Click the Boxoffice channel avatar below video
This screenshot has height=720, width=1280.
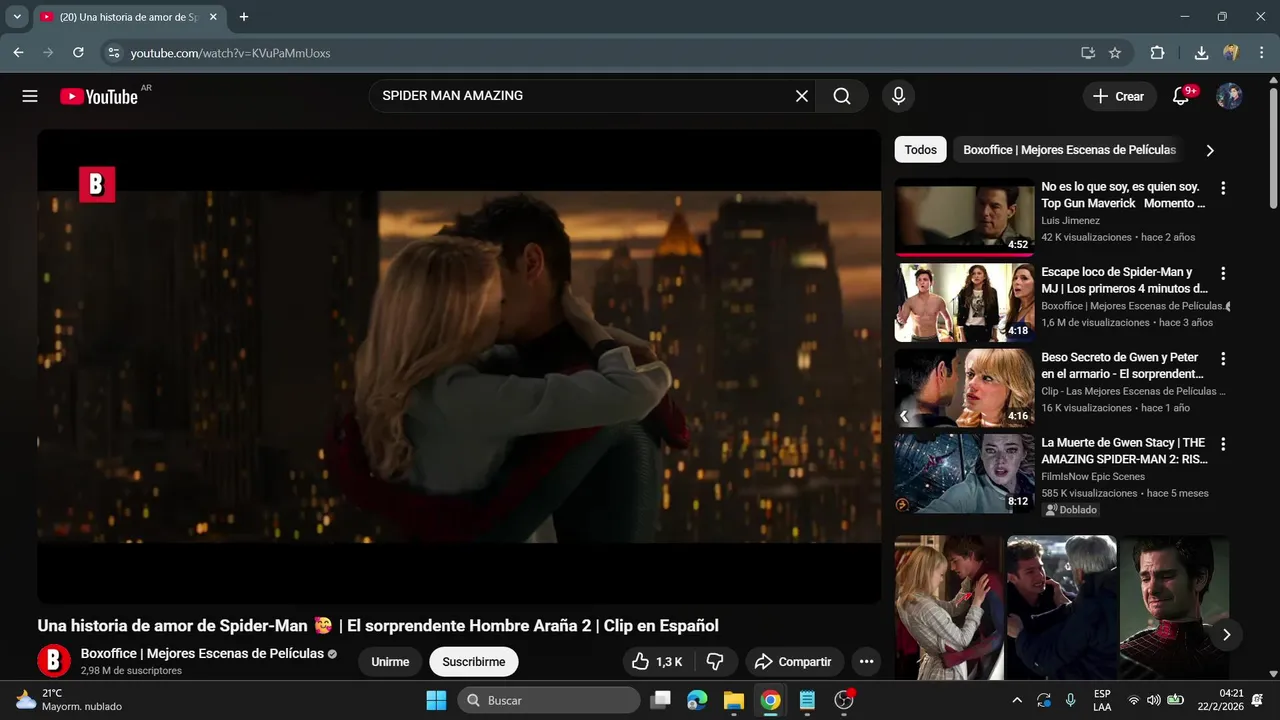54,661
